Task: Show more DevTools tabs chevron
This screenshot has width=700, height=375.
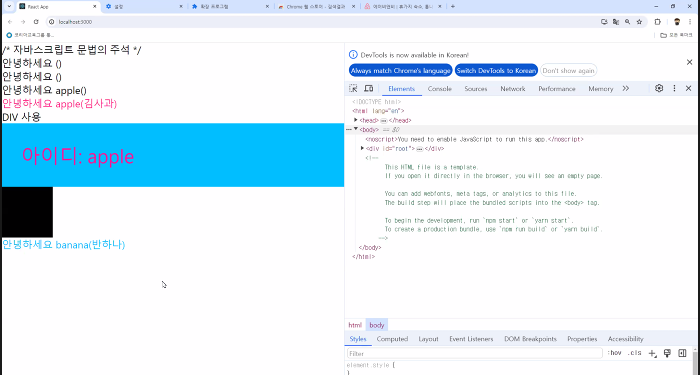Action: 625,88
